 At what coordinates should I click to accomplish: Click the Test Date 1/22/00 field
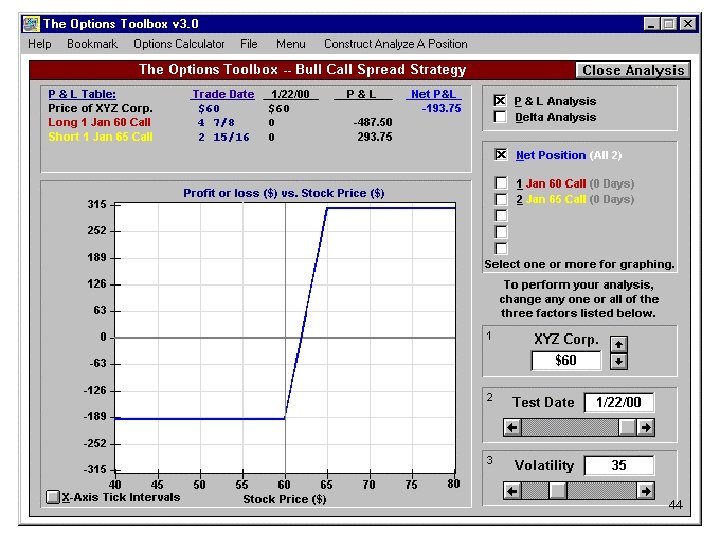coord(619,403)
